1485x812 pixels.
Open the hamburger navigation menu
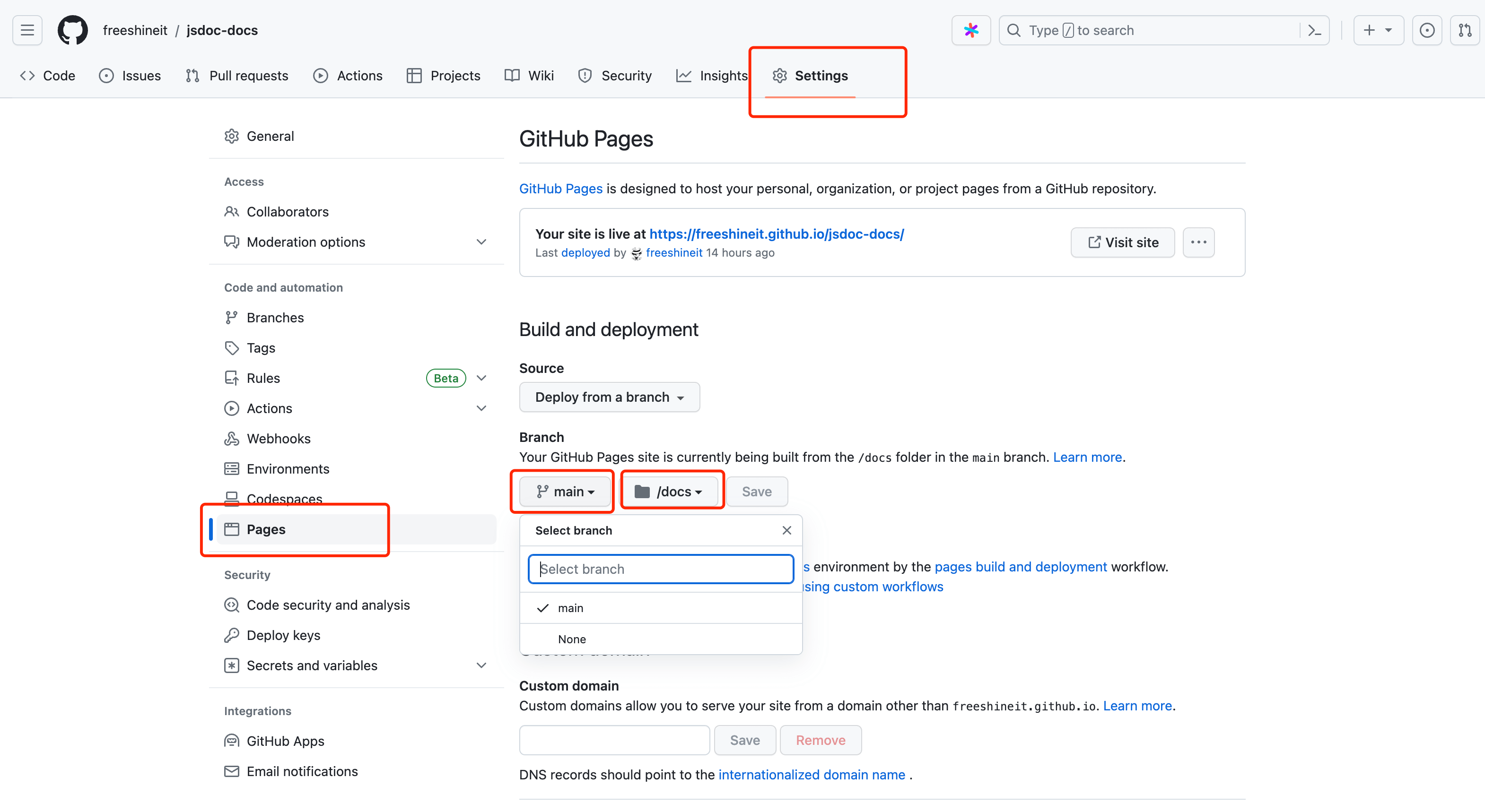27,30
